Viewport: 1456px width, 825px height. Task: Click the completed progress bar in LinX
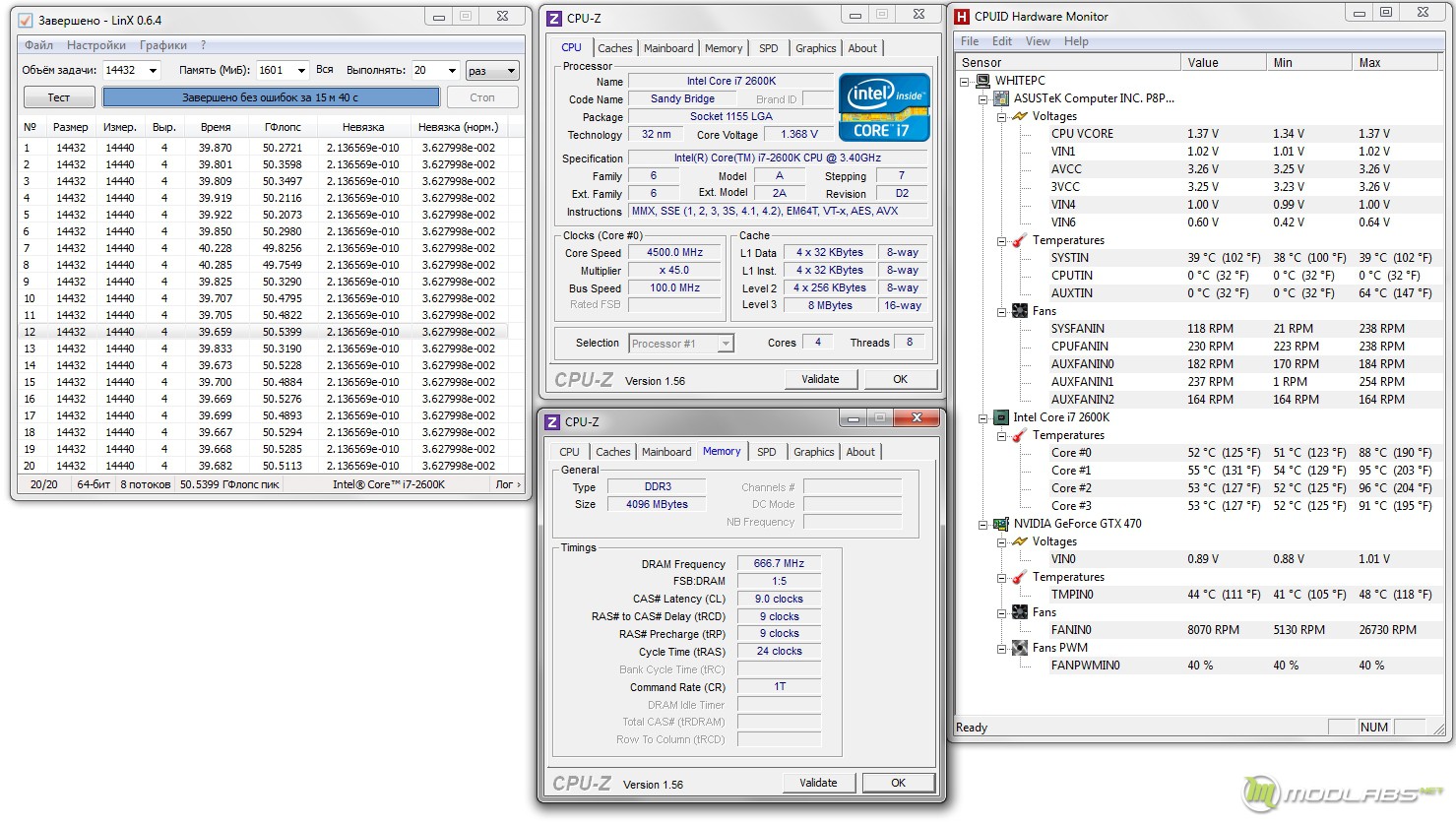pyautogui.click(x=271, y=97)
